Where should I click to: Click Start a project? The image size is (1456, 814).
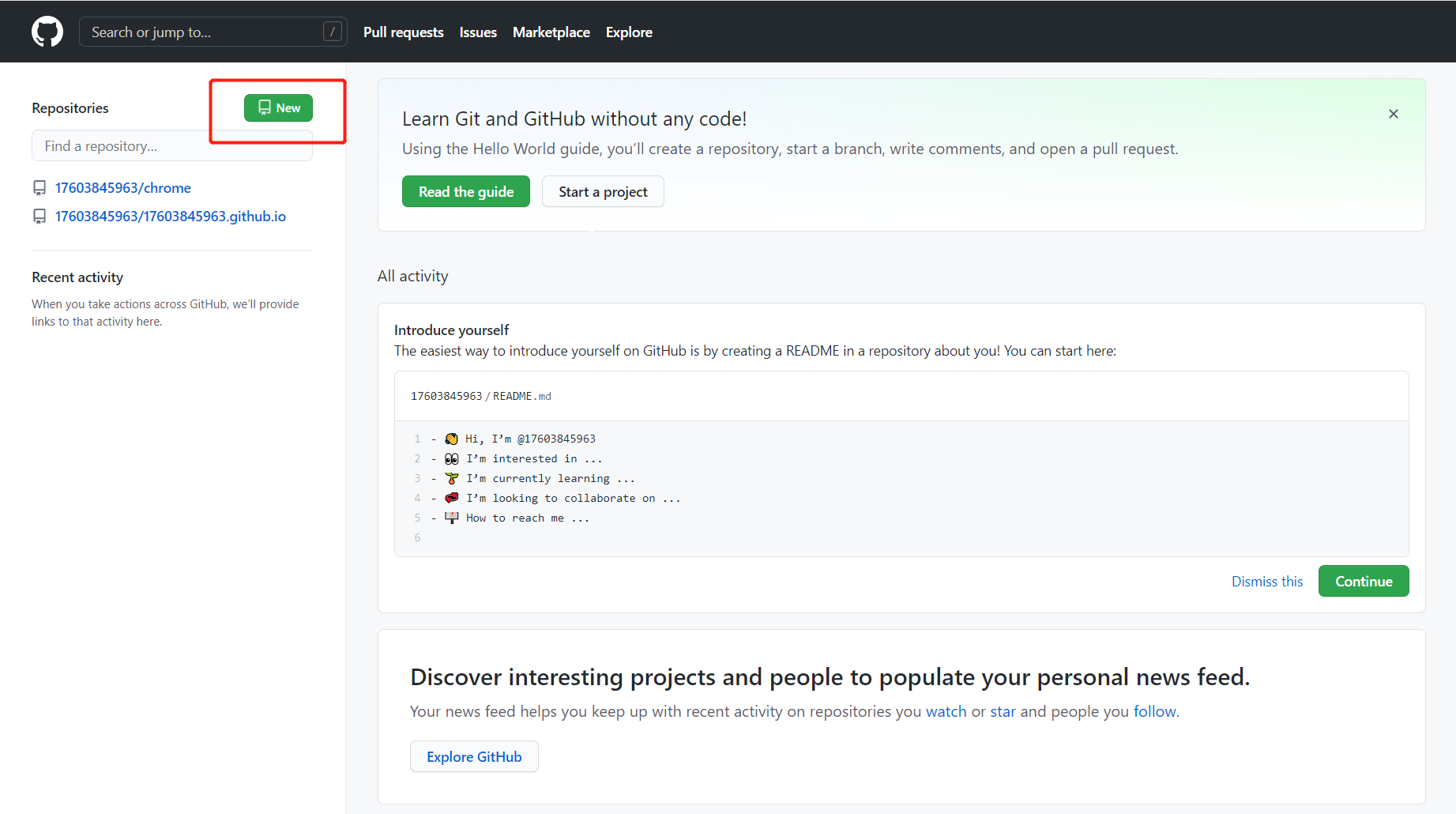603,191
